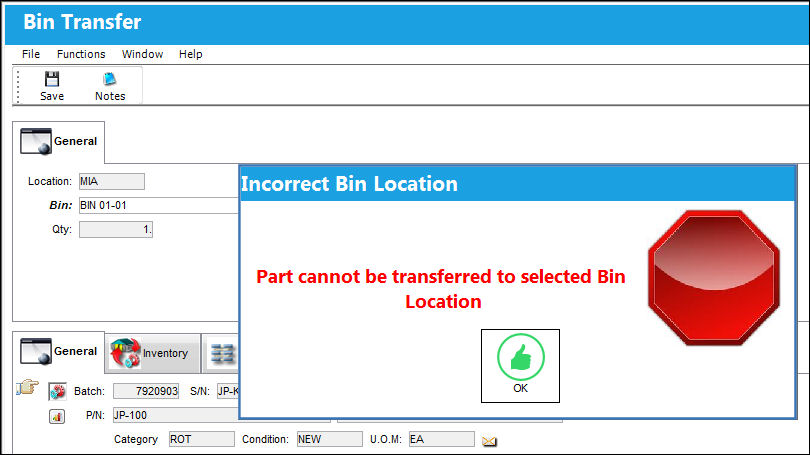
Task: Click the Save toolbar icon
Action: point(52,86)
